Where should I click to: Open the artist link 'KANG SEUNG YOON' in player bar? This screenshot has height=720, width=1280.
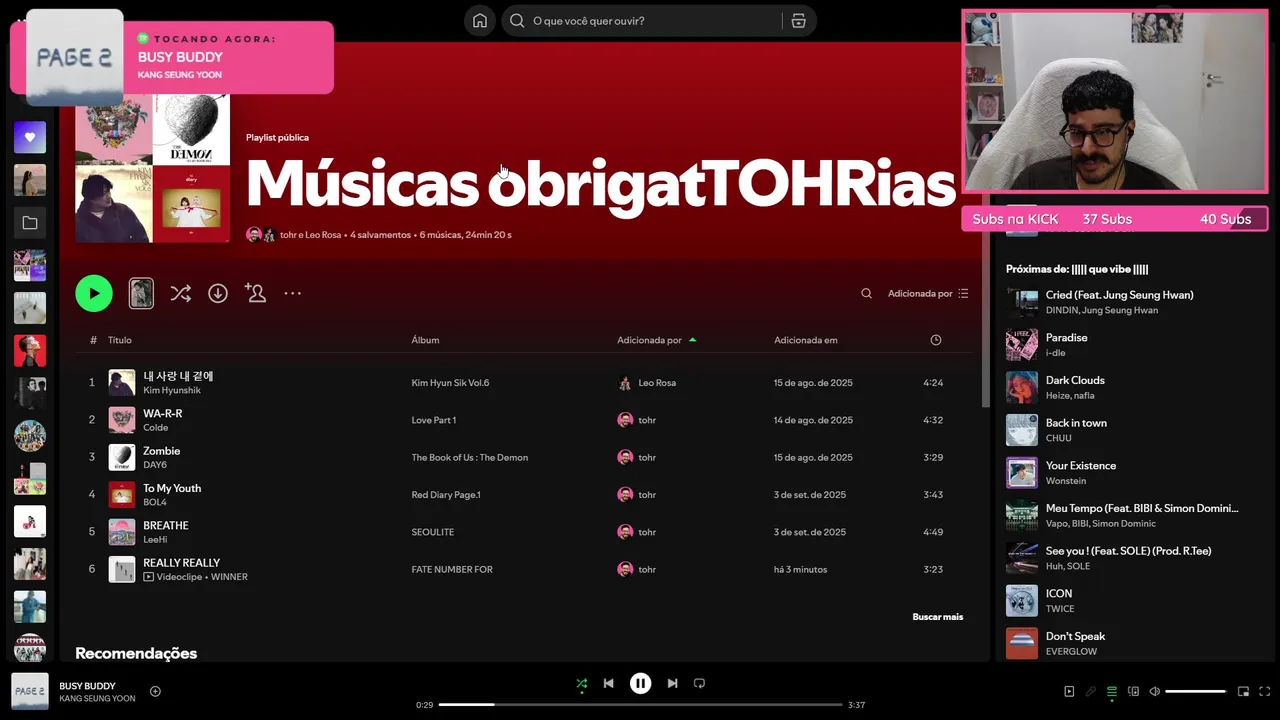[x=97, y=699]
